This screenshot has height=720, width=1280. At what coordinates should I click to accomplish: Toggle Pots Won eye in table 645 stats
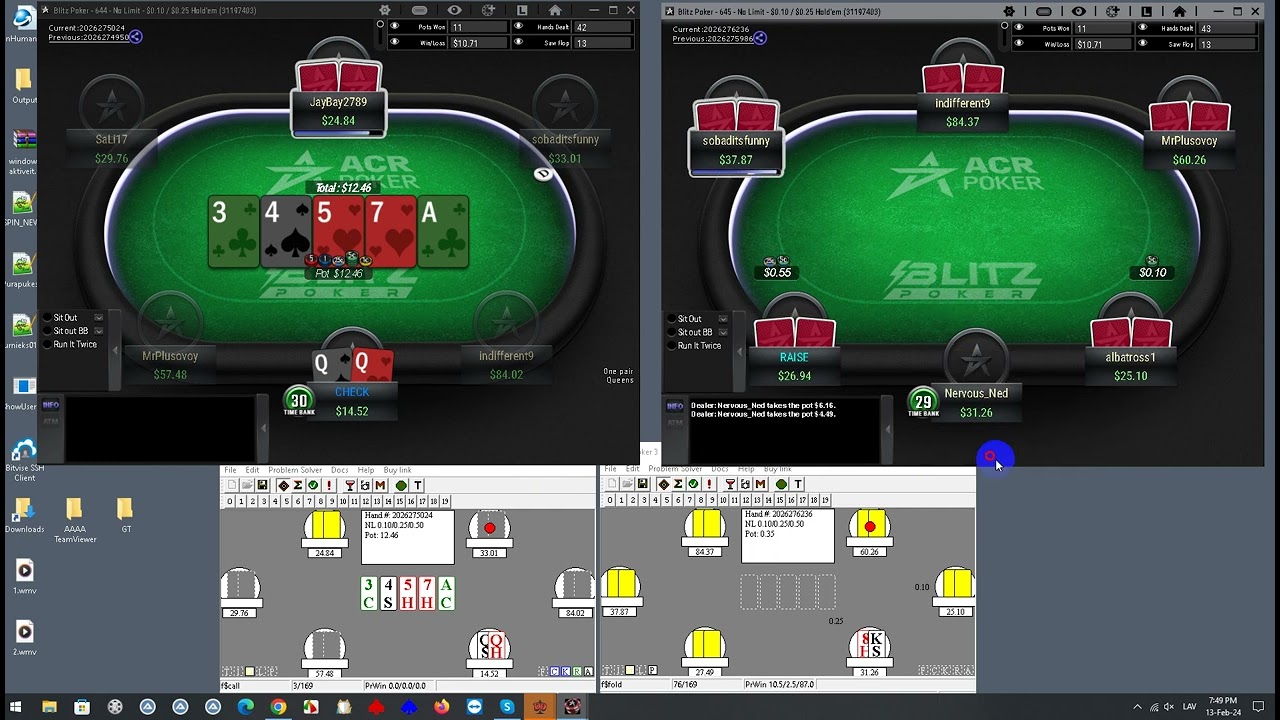point(1018,28)
